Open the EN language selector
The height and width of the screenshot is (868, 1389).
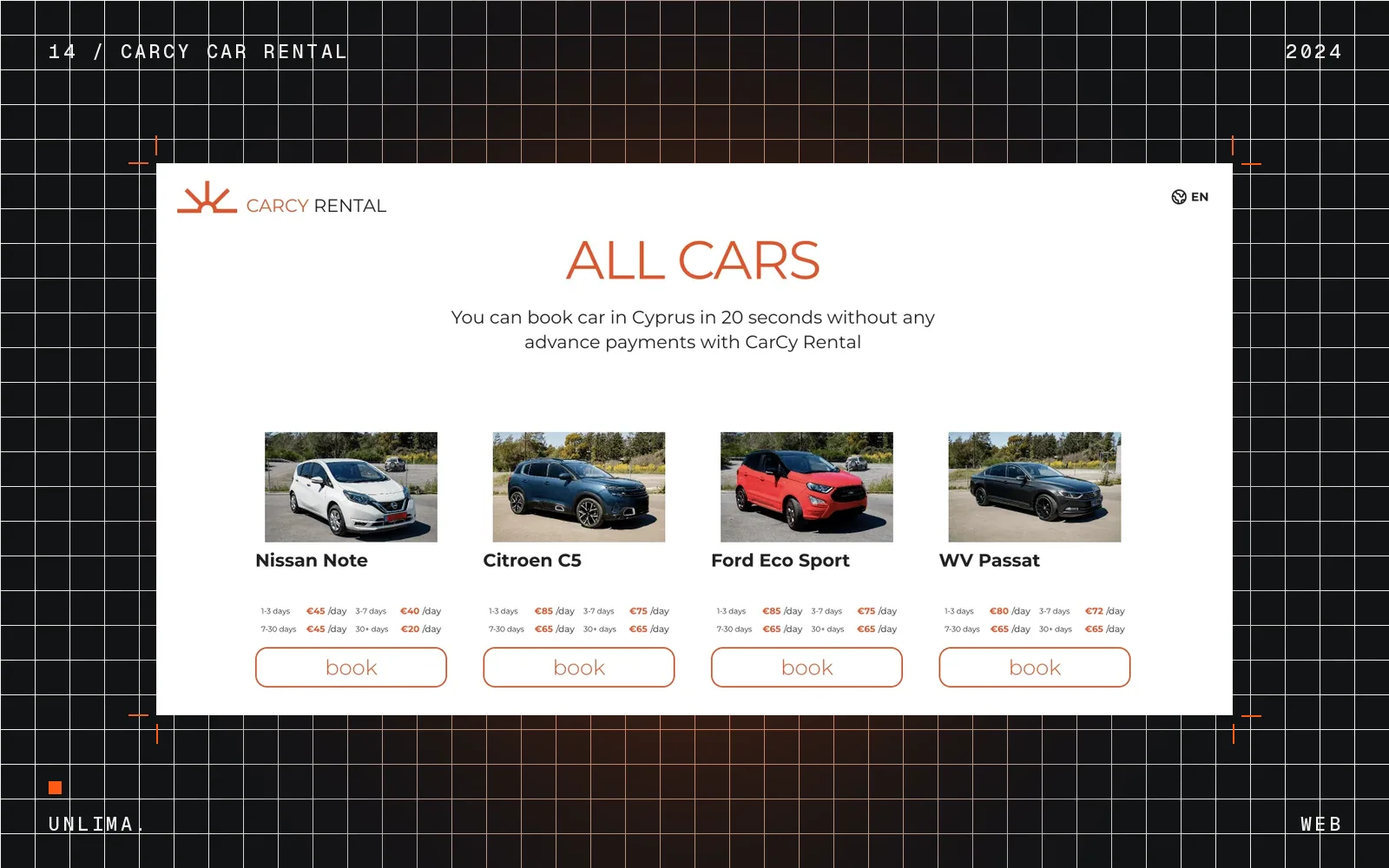(x=1190, y=197)
